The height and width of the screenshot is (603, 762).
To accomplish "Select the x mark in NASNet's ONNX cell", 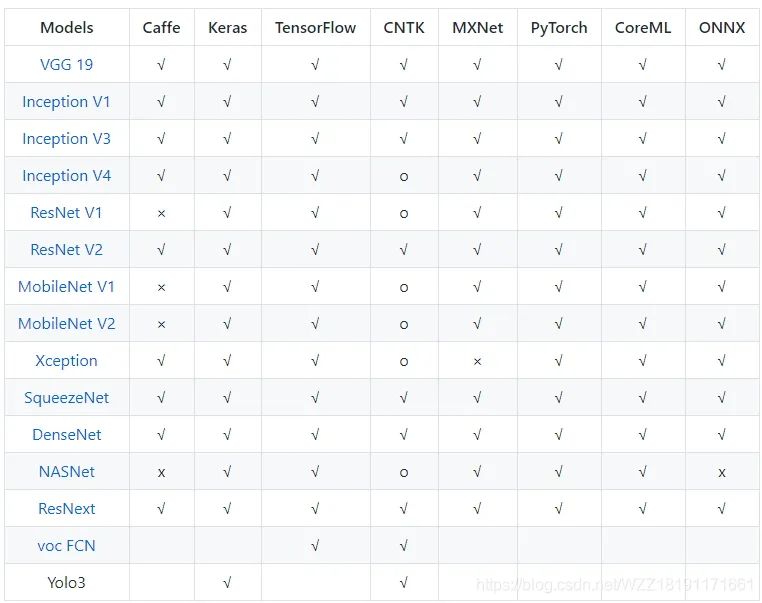I will coord(722,472).
